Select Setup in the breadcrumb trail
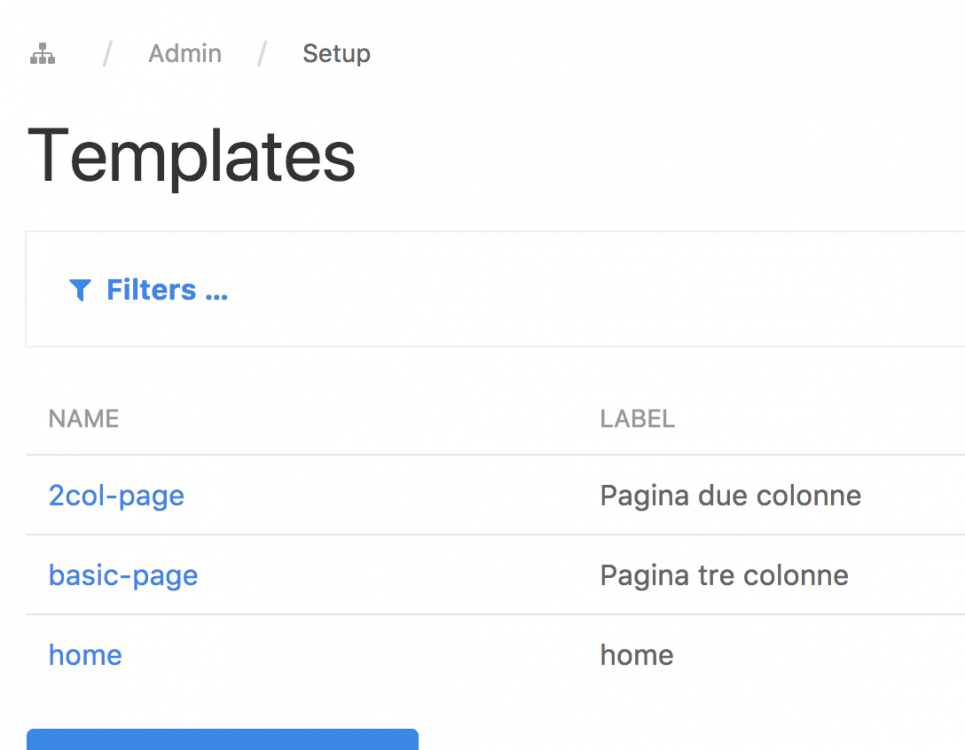The image size is (965, 750). coord(336,53)
